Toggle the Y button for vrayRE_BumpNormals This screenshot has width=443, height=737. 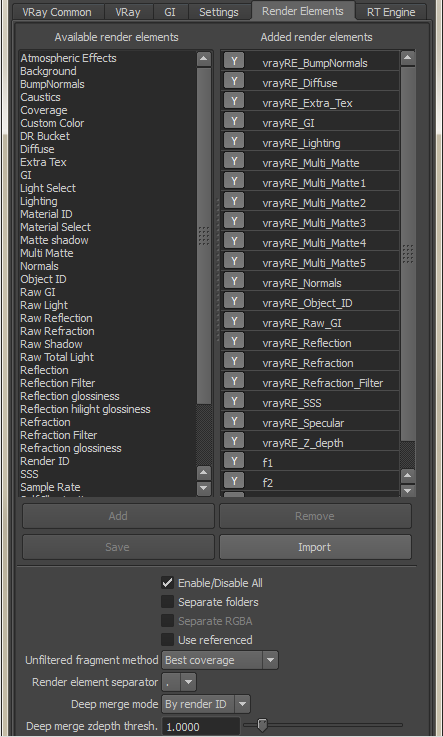[233, 61]
